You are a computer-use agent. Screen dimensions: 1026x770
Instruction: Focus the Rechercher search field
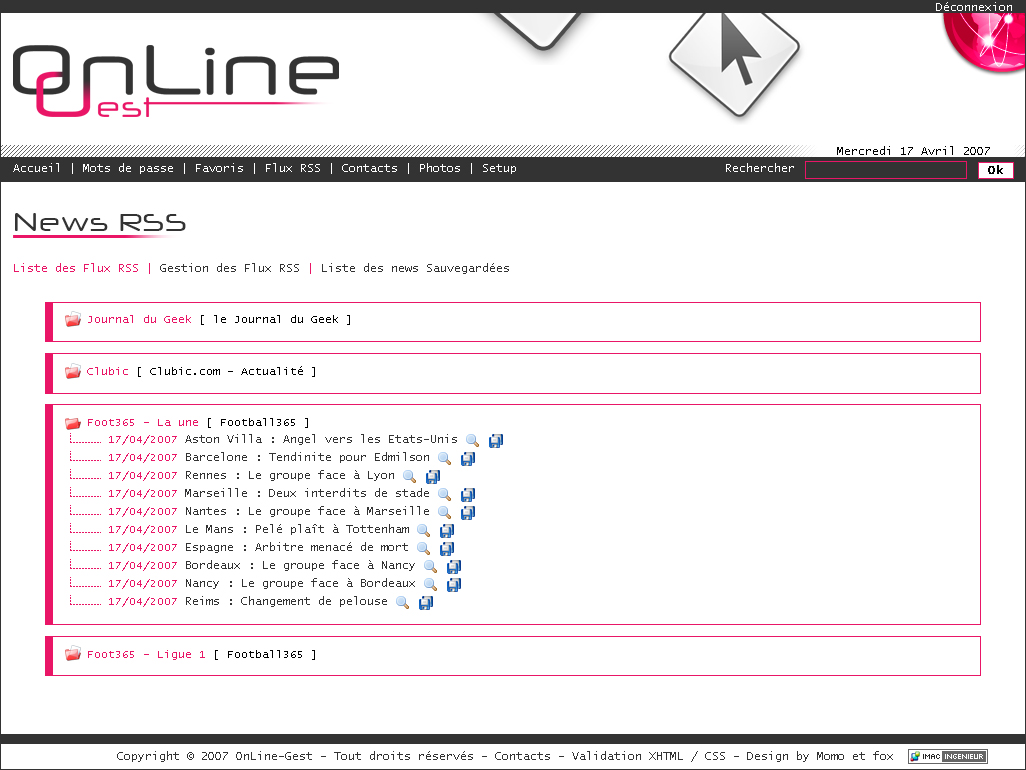(x=886, y=170)
